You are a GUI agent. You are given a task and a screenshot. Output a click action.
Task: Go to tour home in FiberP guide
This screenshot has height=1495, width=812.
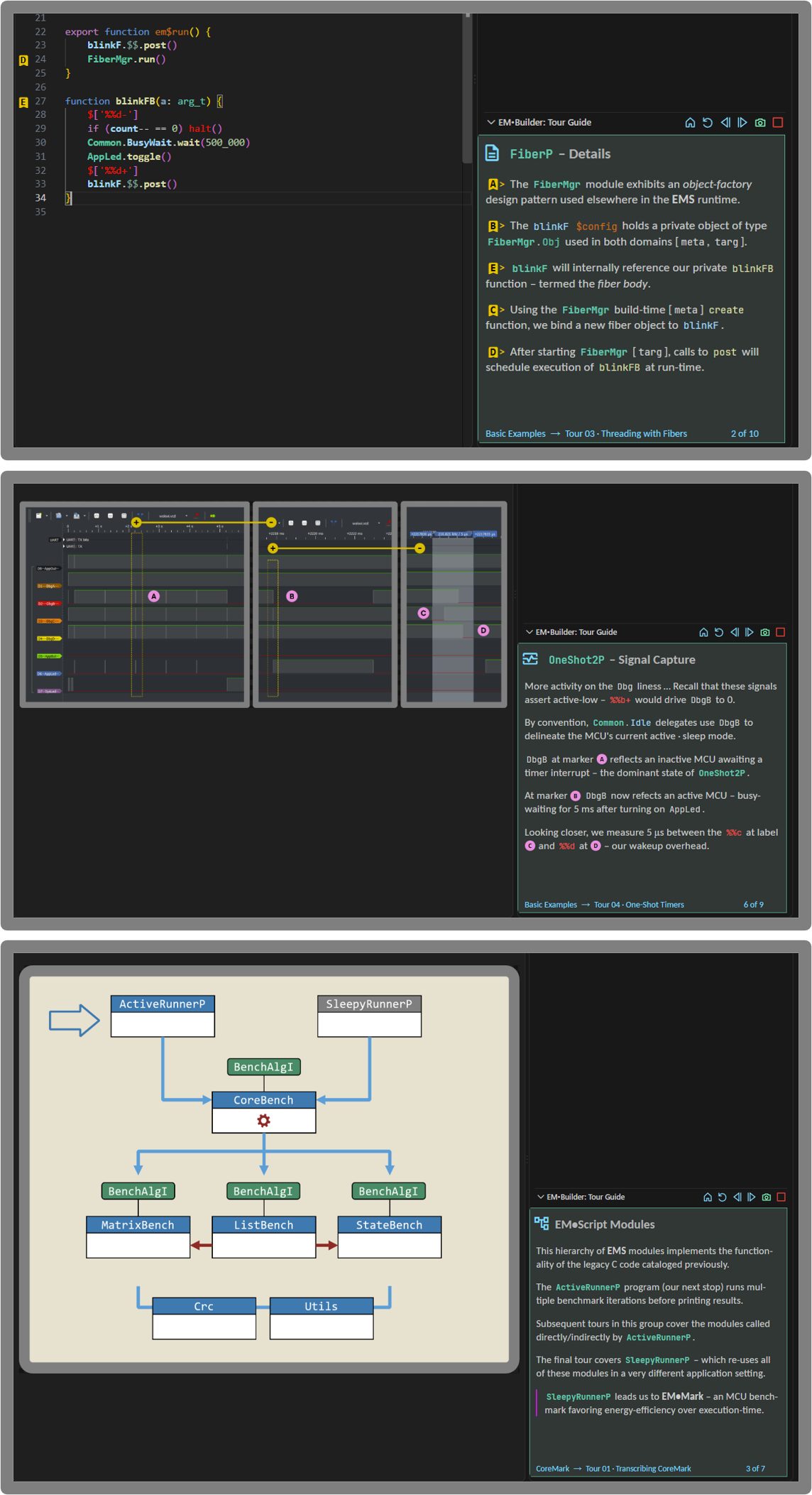[690, 123]
